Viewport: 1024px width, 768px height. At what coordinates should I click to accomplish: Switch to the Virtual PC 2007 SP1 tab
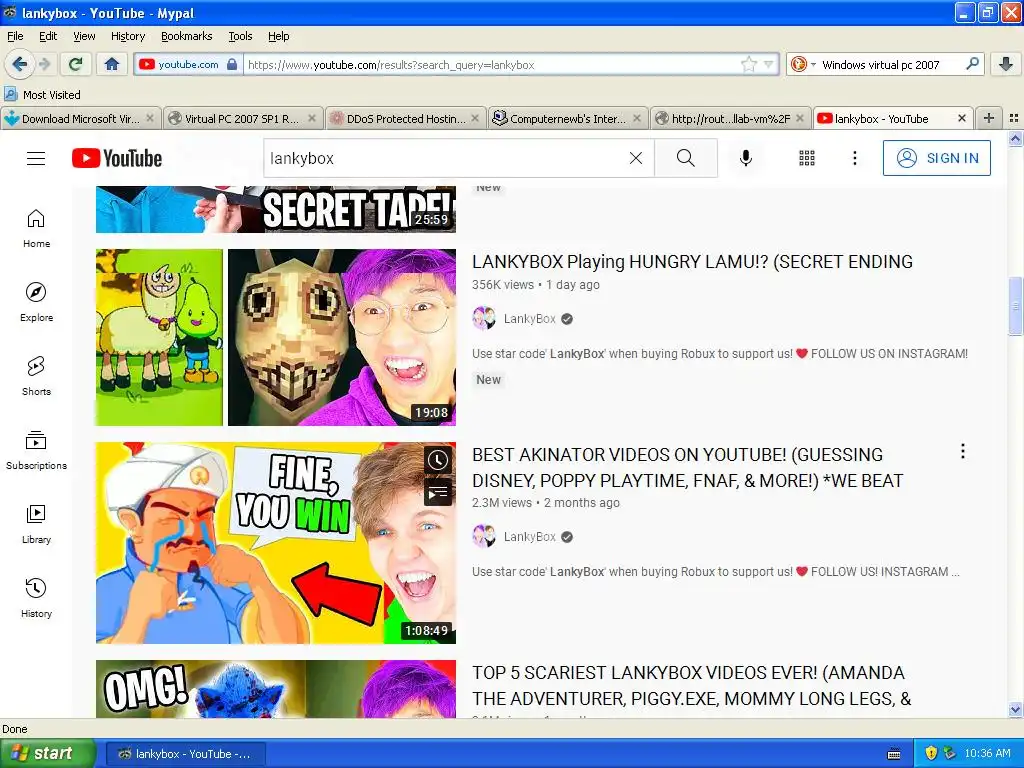point(242,118)
